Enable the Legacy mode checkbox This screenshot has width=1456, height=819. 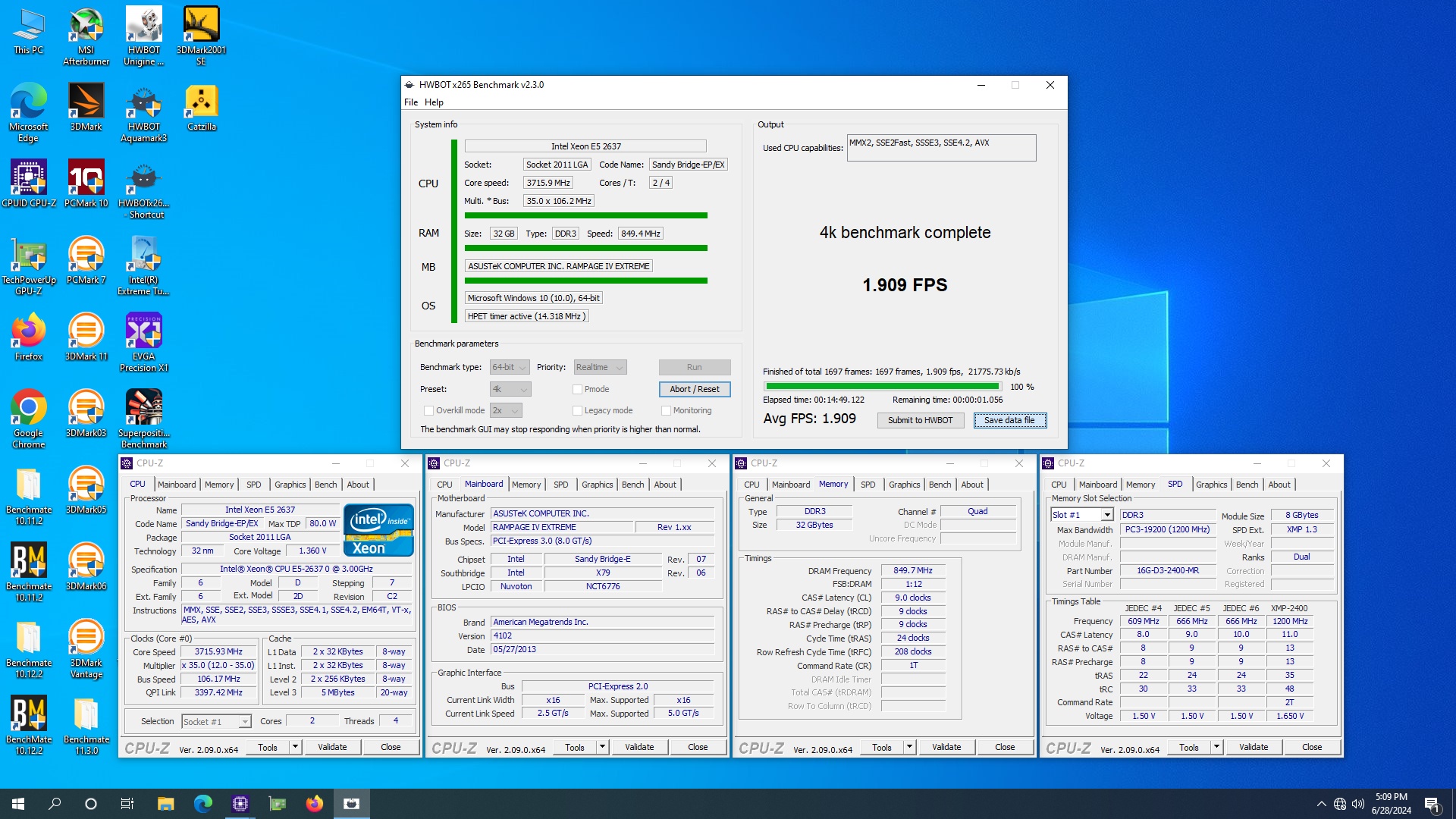coord(577,410)
